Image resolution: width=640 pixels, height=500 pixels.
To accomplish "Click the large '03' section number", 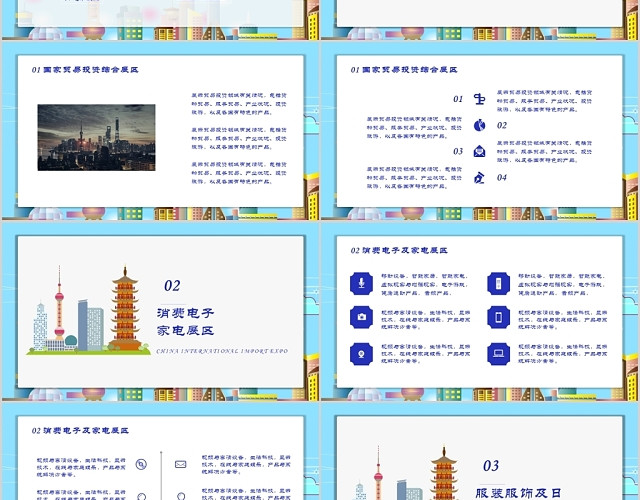I will (x=491, y=466).
